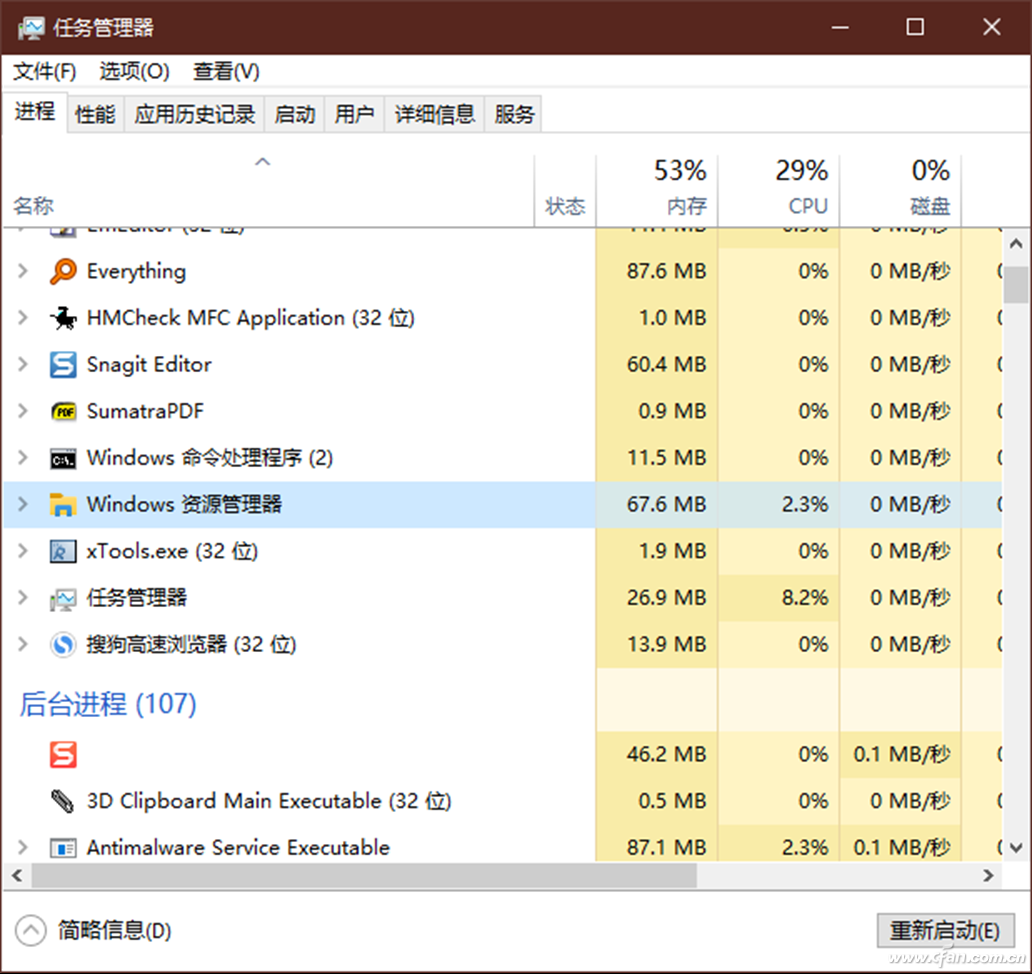
Task: Click the 3D Clipboard Main Executable icon
Action: (63, 801)
